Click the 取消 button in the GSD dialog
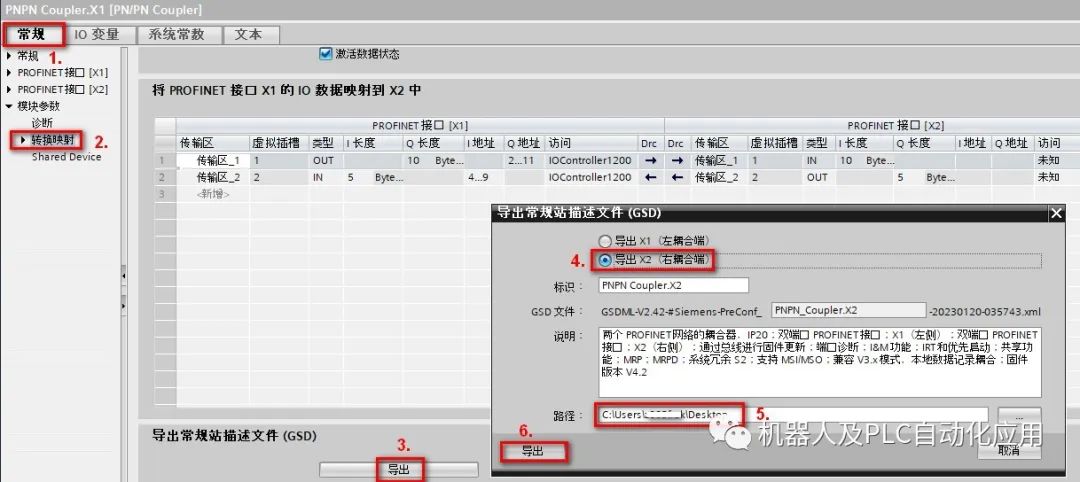 [1008, 450]
